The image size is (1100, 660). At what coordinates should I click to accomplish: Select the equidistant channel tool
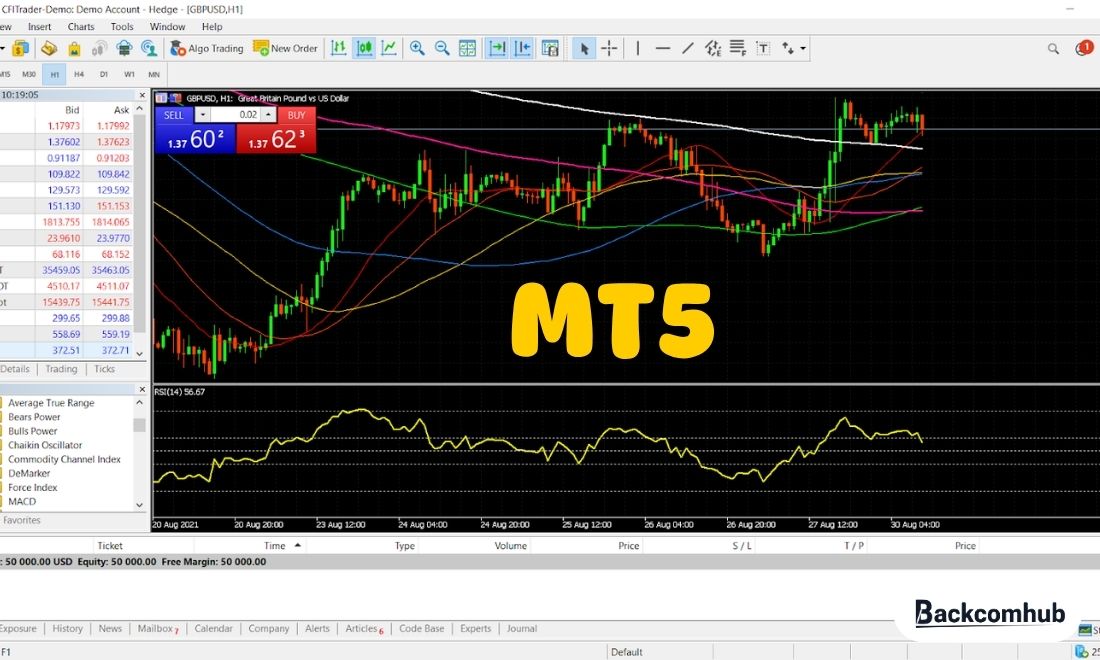[713, 48]
